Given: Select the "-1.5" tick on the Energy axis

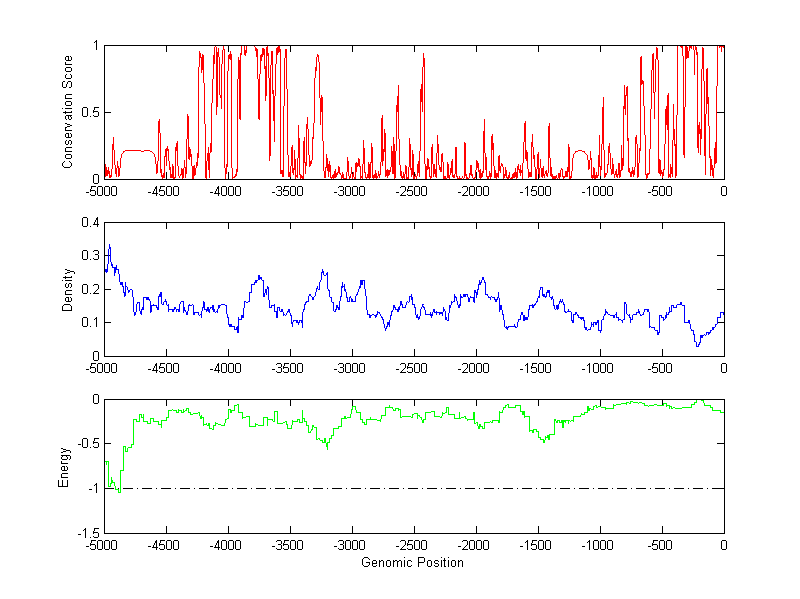Looking at the screenshot, I should tap(89, 533).
